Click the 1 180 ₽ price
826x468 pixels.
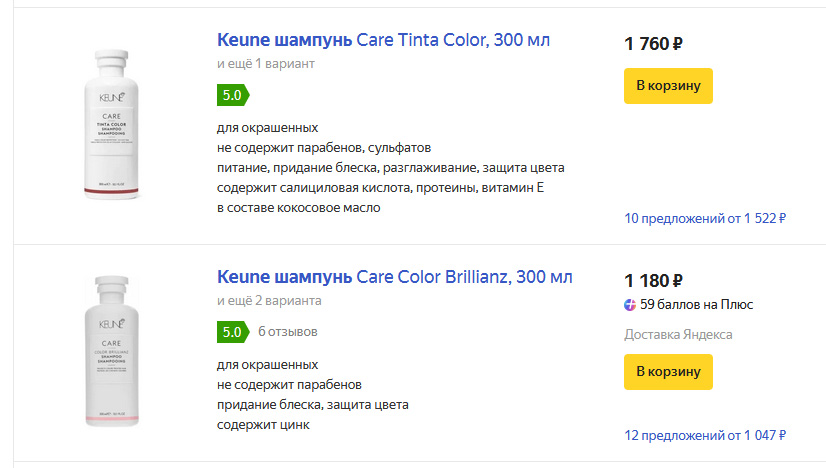(653, 281)
